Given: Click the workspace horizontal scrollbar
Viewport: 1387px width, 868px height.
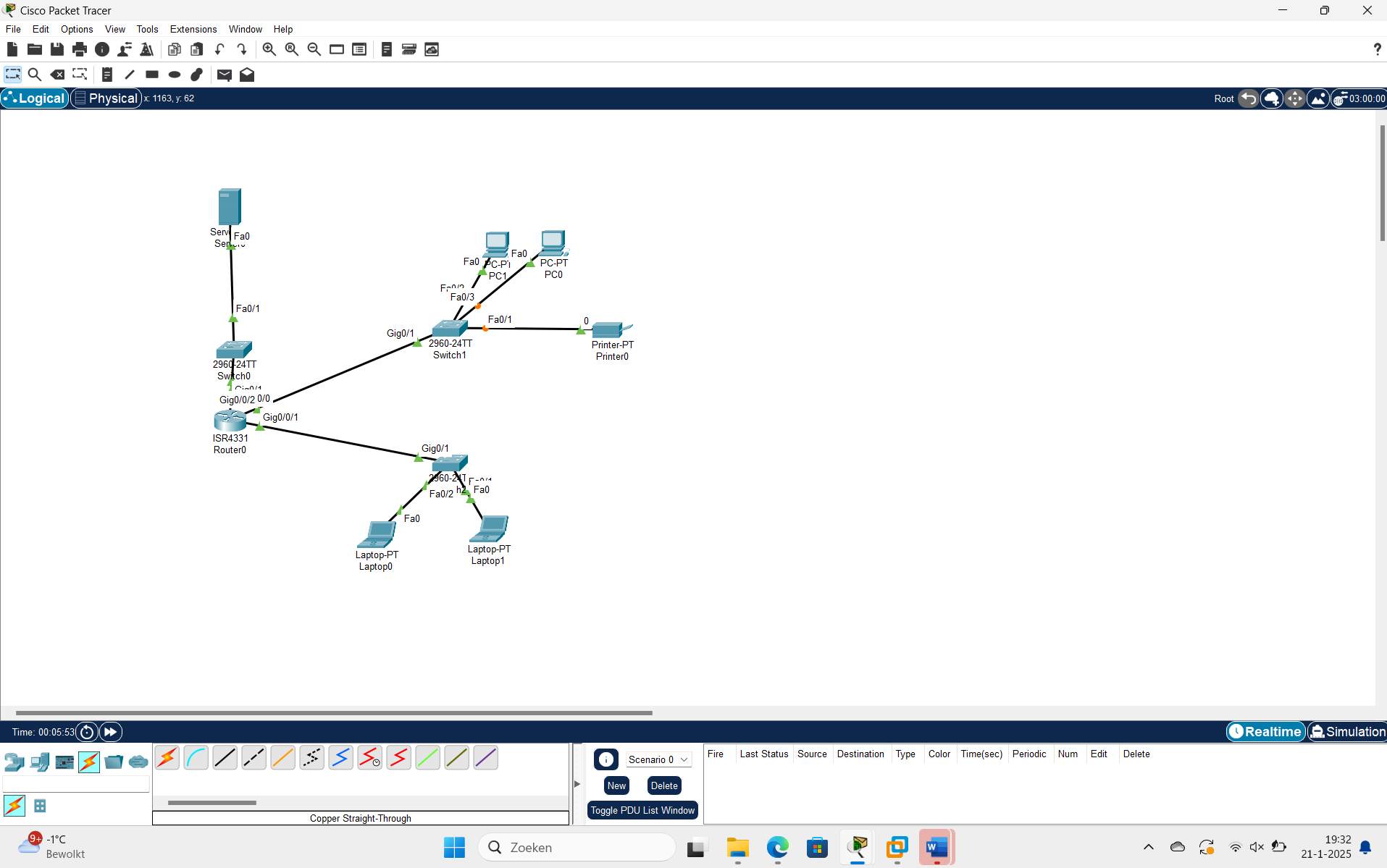Looking at the screenshot, I should pos(333,713).
